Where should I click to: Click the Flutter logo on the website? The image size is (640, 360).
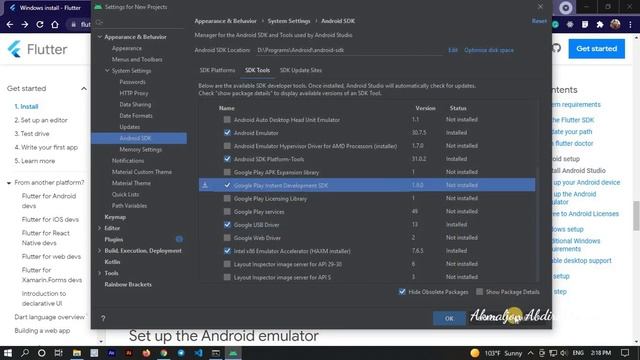coord(37,49)
